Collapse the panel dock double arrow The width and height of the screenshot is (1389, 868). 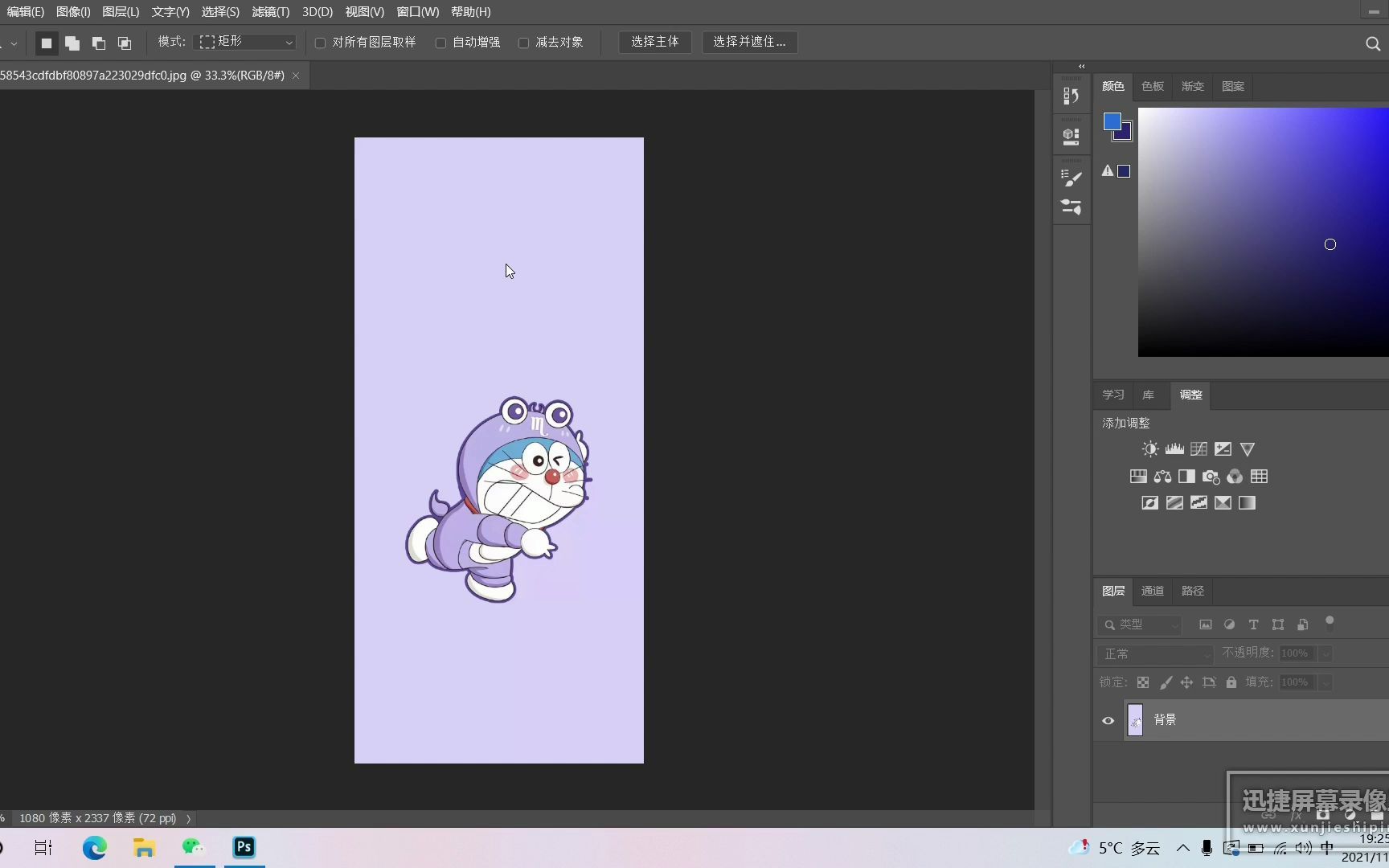1081,66
